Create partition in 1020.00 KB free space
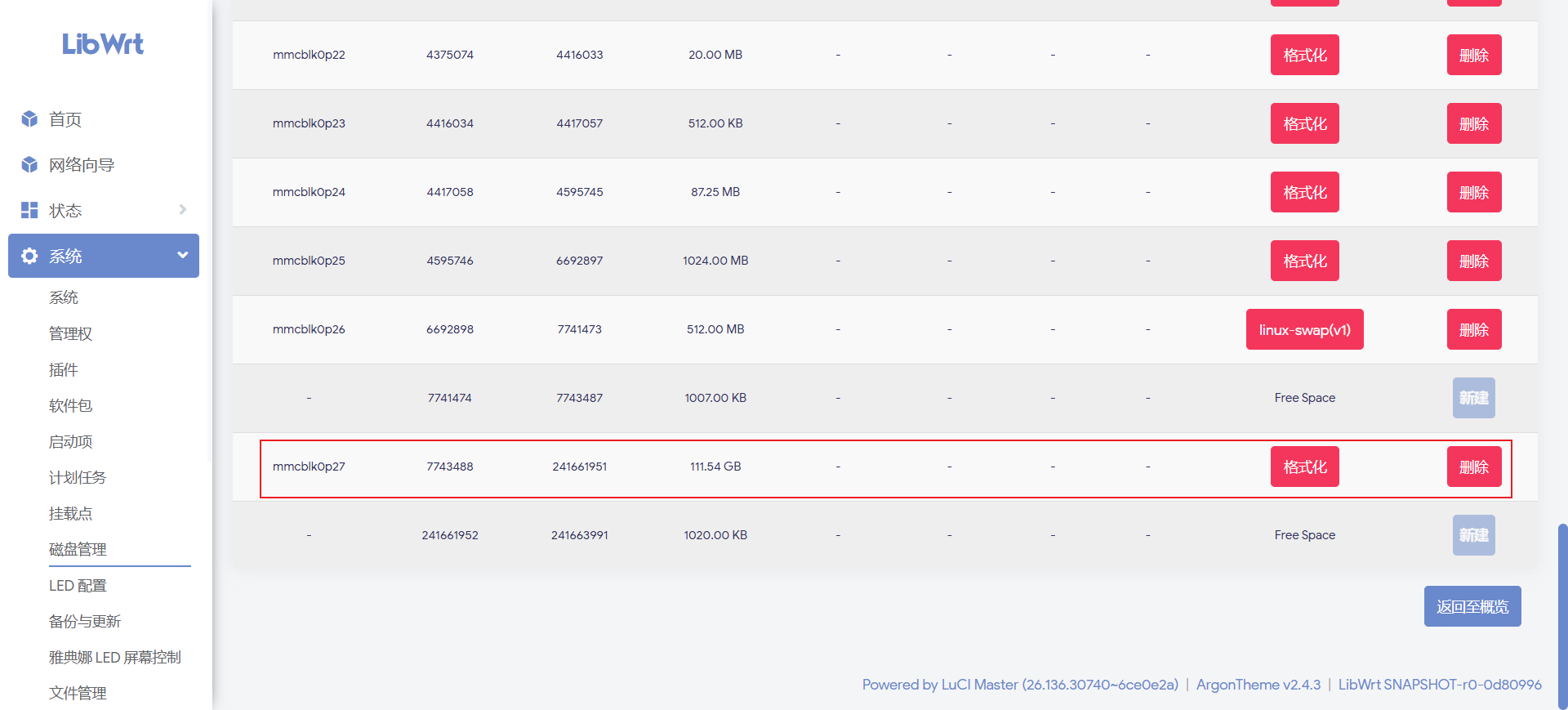The width and height of the screenshot is (1568, 710). tap(1474, 535)
